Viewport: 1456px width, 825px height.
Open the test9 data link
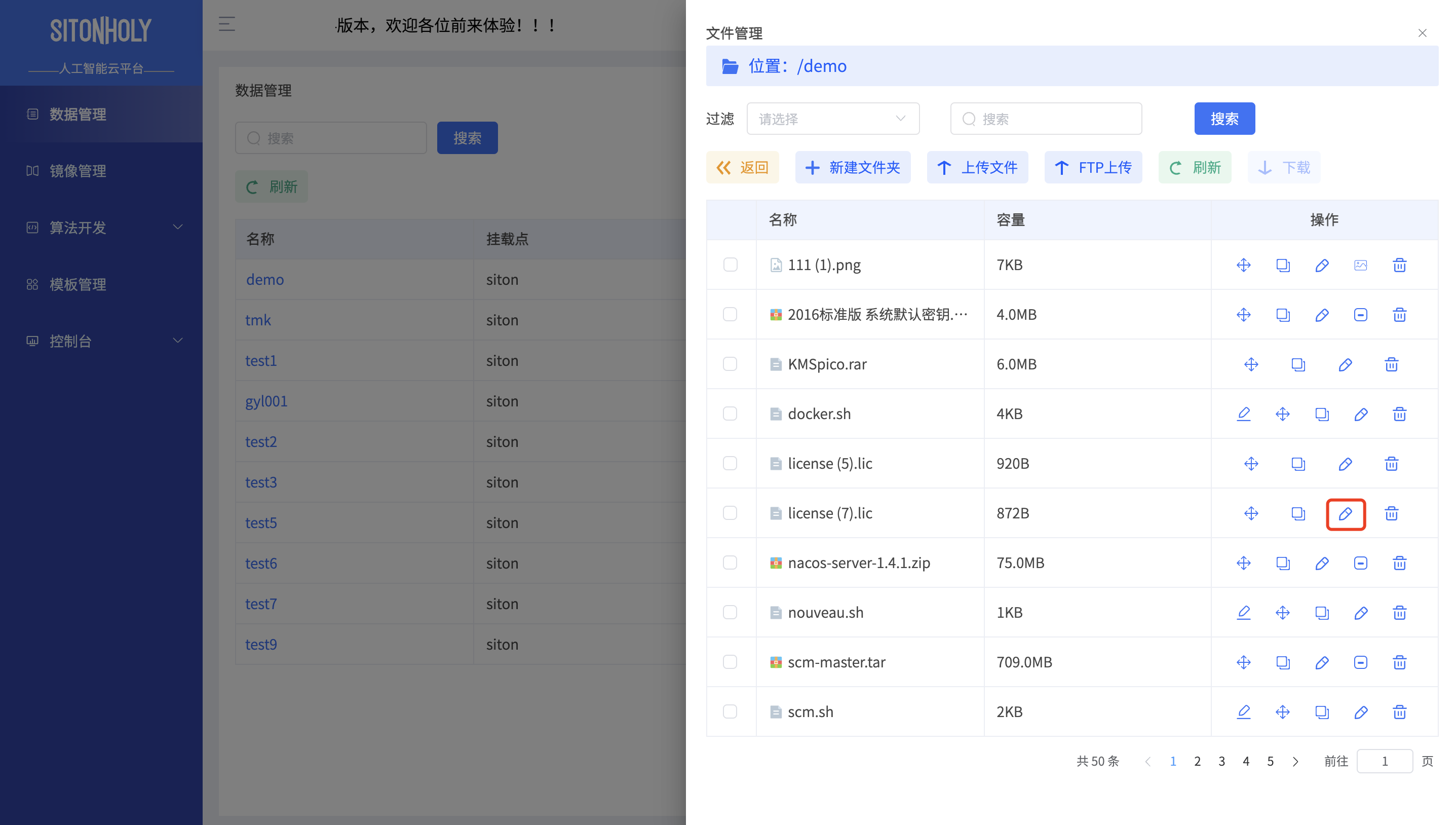(x=261, y=644)
